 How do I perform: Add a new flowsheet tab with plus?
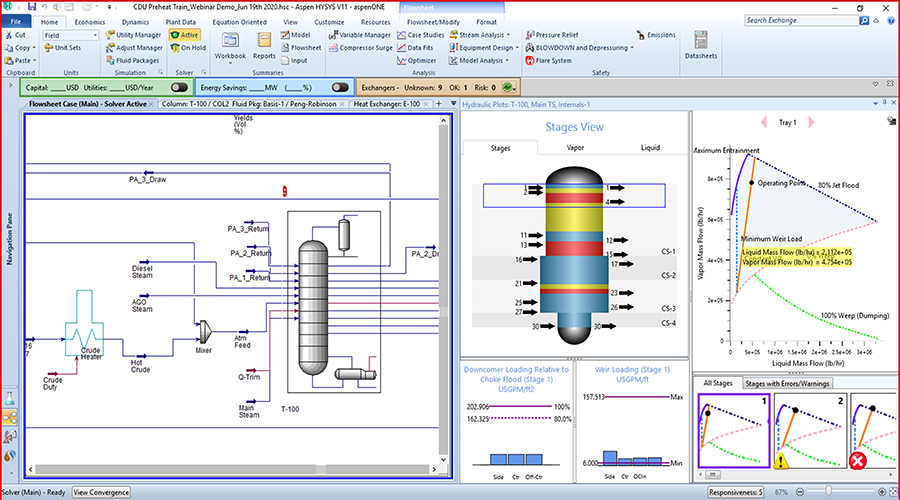[x=439, y=104]
